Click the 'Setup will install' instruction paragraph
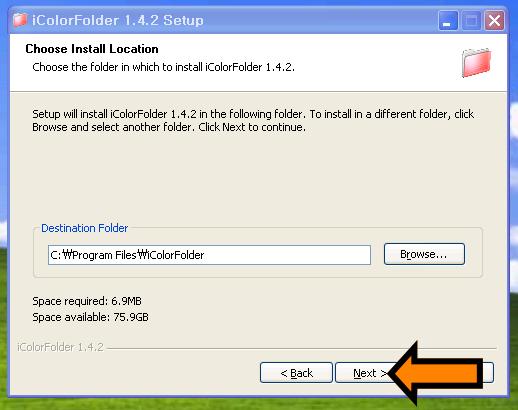 (253, 120)
